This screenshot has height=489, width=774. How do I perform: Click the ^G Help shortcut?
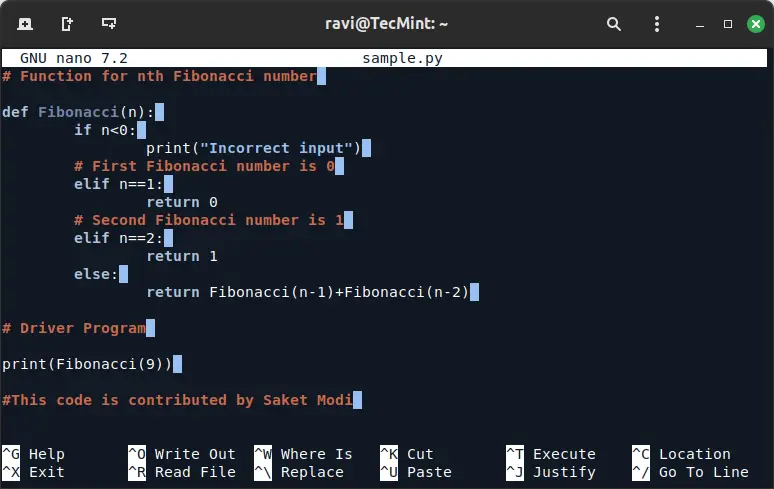click(x=33, y=454)
